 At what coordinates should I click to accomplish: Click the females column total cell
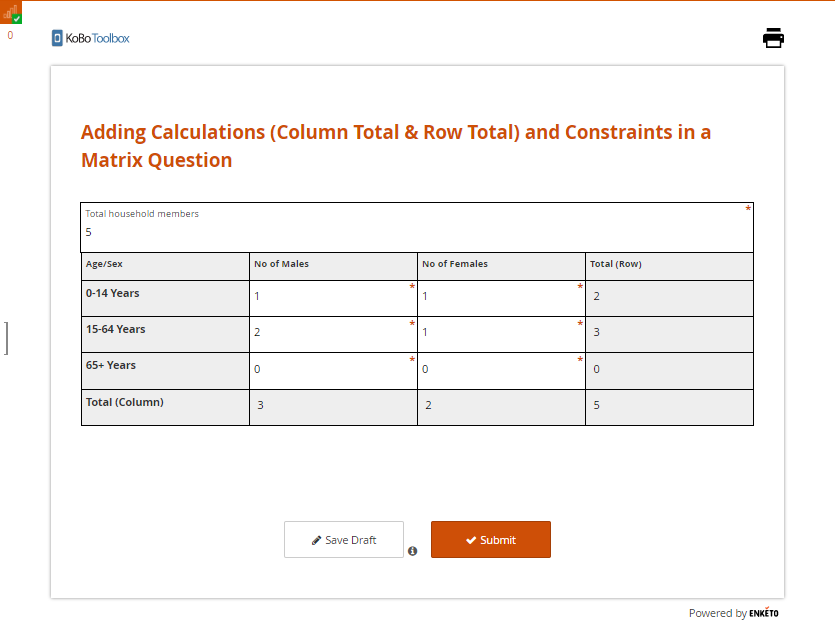500,406
